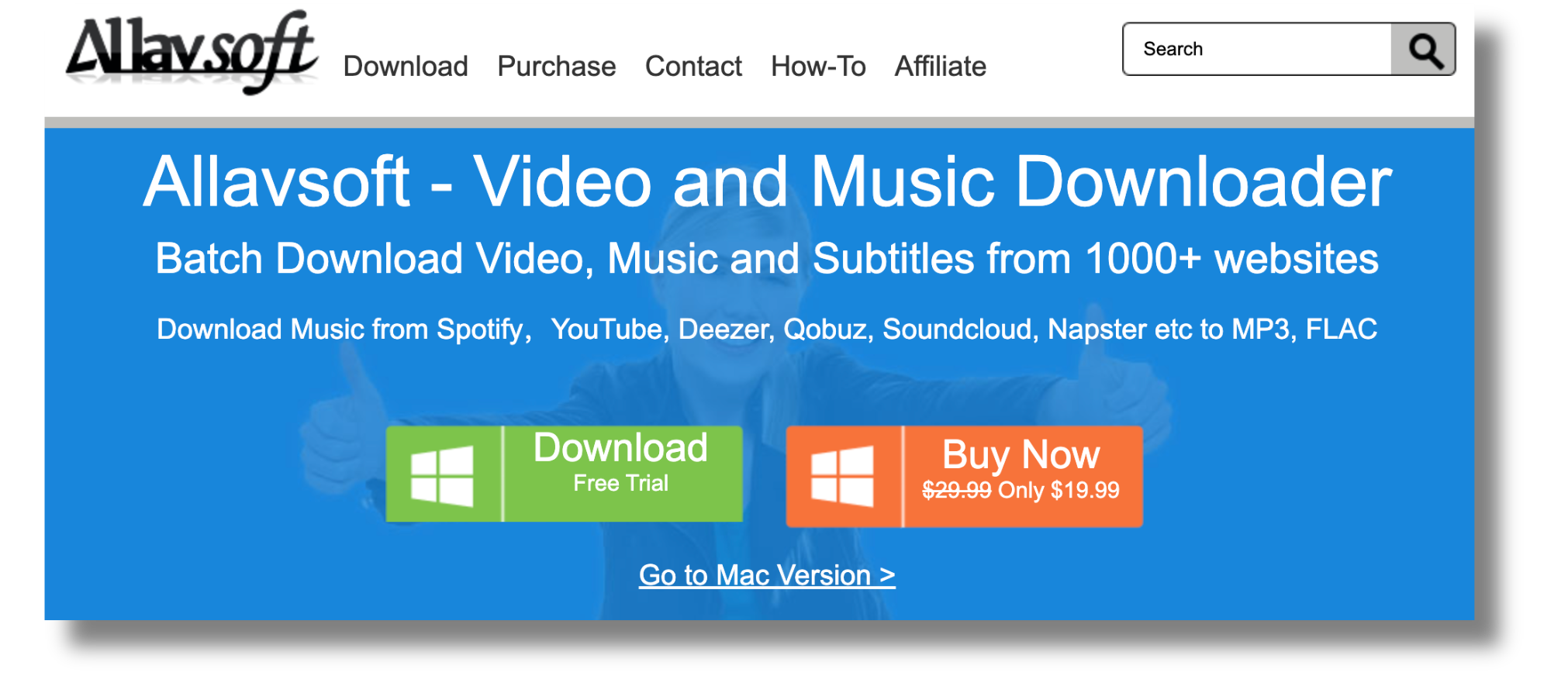Click the Download Music from Spotify description line
The image size is (1568, 676).
tap(767, 329)
